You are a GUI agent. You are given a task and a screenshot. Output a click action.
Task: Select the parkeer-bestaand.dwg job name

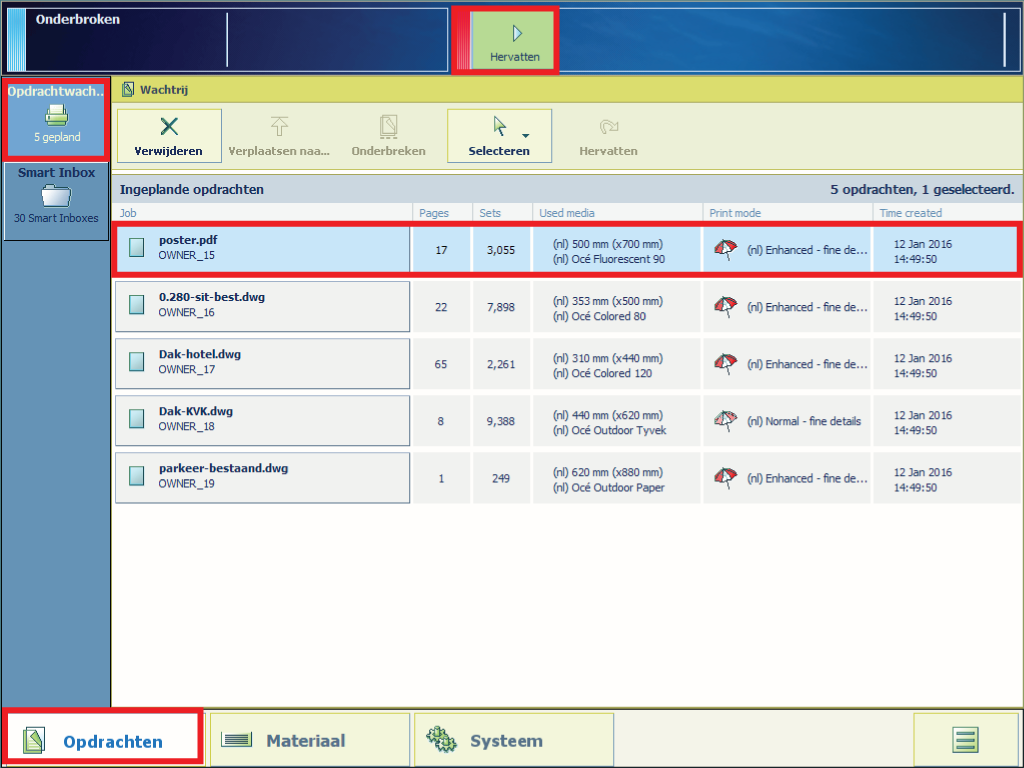pos(223,468)
